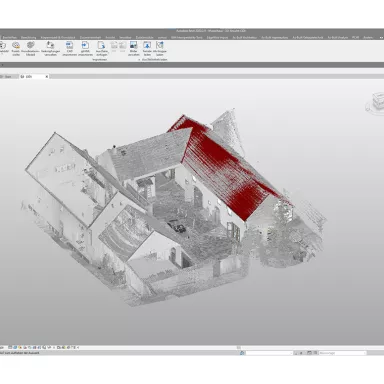Viewport: 384px width, 384px height.
Task: Expand the Aus Bibliothek laden panel
Action: point(154,59)
